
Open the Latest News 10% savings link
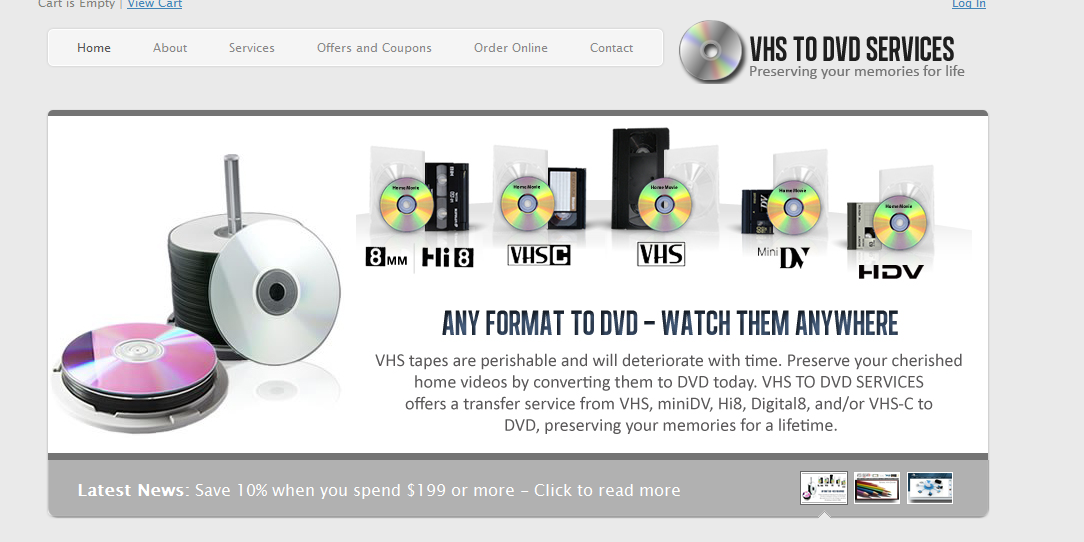[438, 490]
